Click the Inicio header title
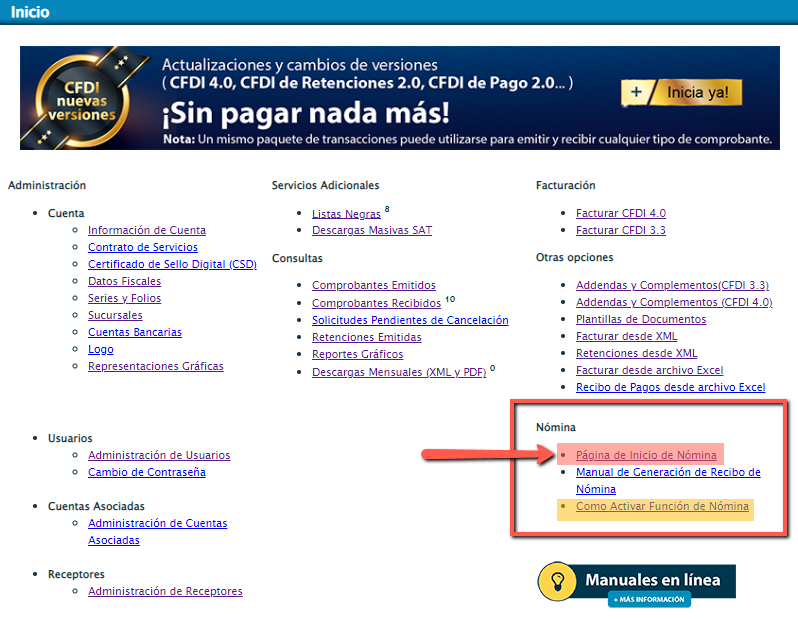This screenshot has width=798, height=619. (x=30, y=12)
